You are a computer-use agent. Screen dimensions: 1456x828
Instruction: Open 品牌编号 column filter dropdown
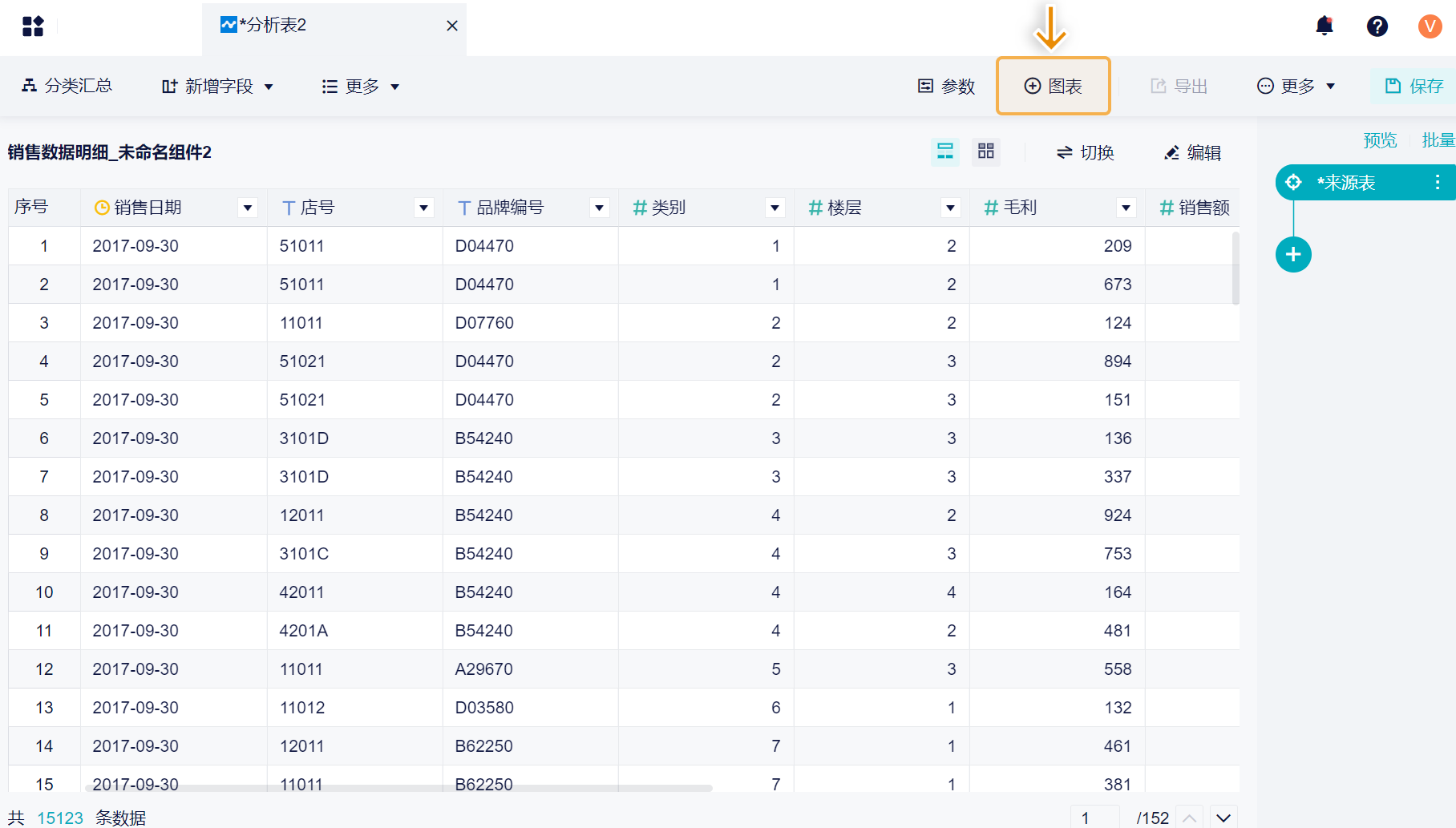point(599,208)
